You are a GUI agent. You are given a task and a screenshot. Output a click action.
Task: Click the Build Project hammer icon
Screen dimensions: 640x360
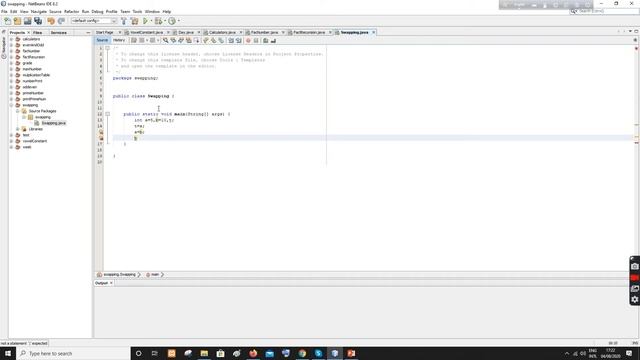124,21
